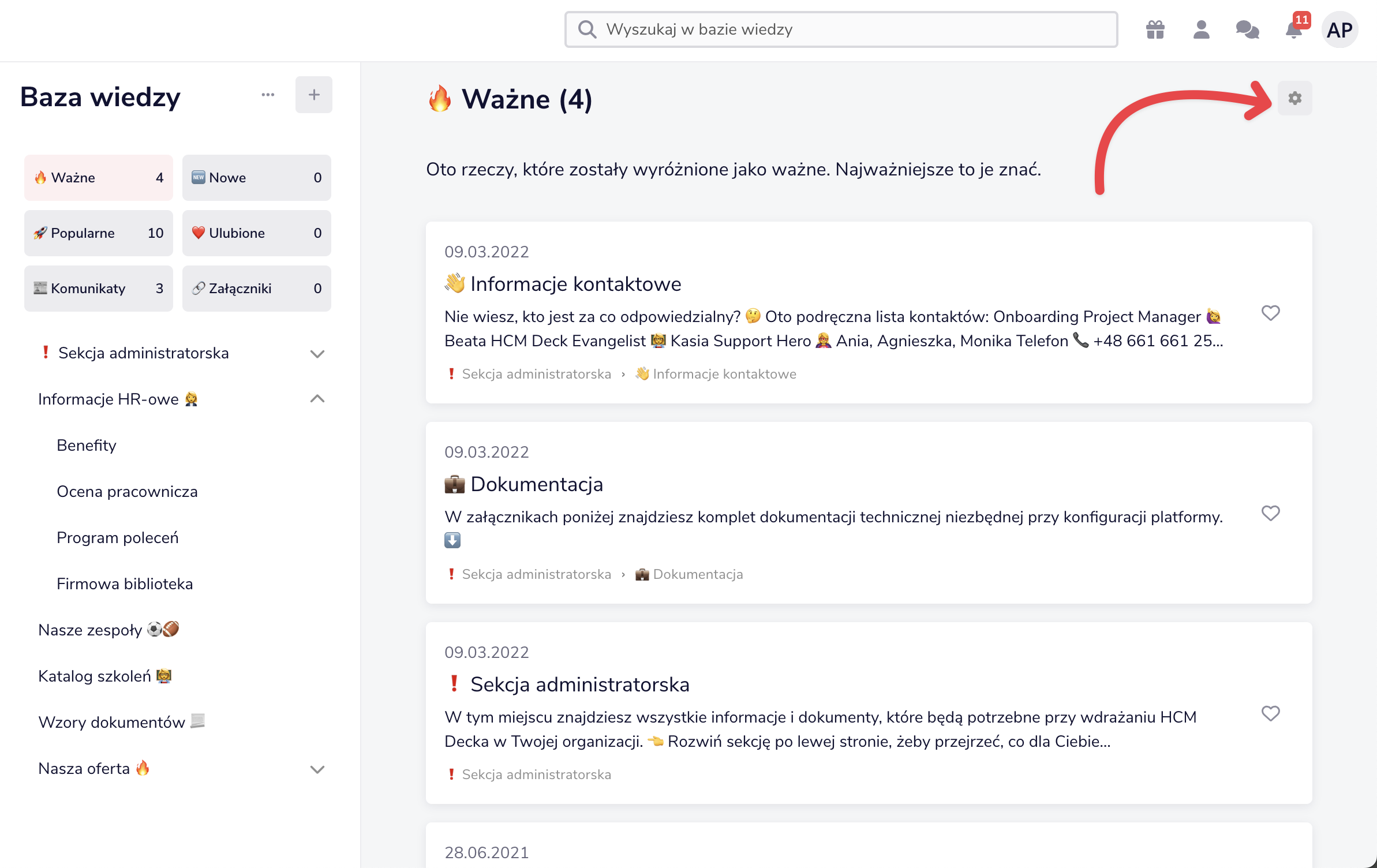Open the gift icon in the header
The height and width of the screenshot is (868, 1377).
[1155, 29]
